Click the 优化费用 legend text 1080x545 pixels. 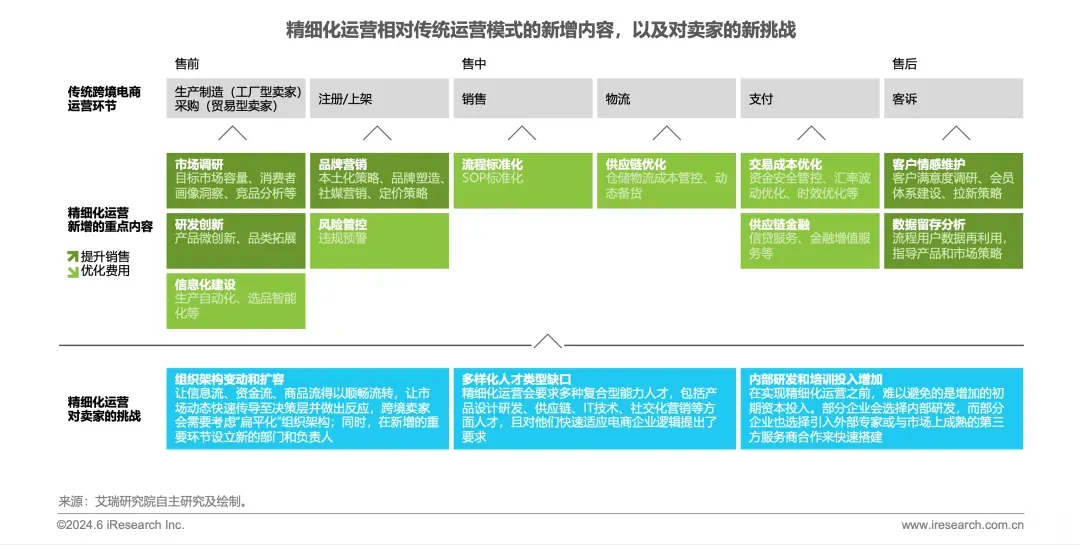click(105, 271)
